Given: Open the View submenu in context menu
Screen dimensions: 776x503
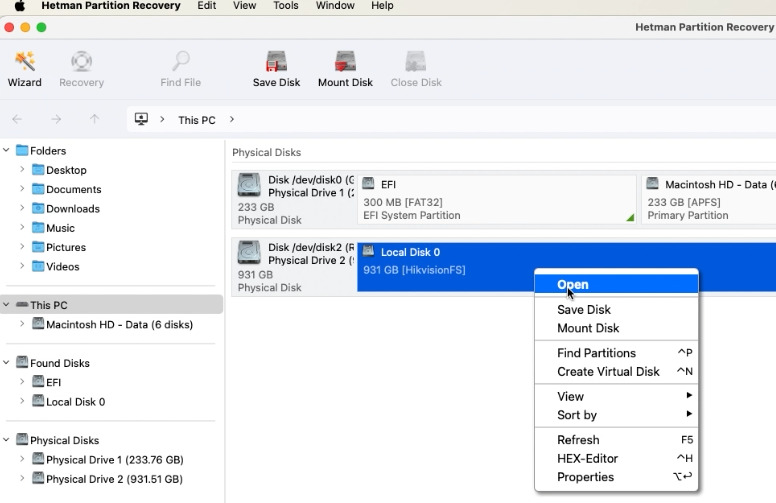Looking at the screenshot, I should tap(616, 397).
